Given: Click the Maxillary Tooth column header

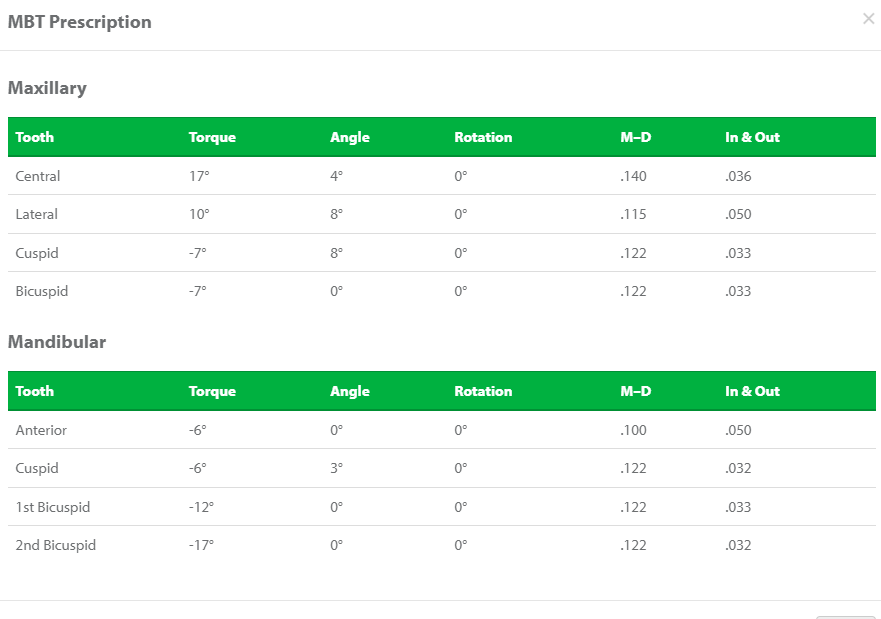Looking at the screenshot, I should click(34, 137).
